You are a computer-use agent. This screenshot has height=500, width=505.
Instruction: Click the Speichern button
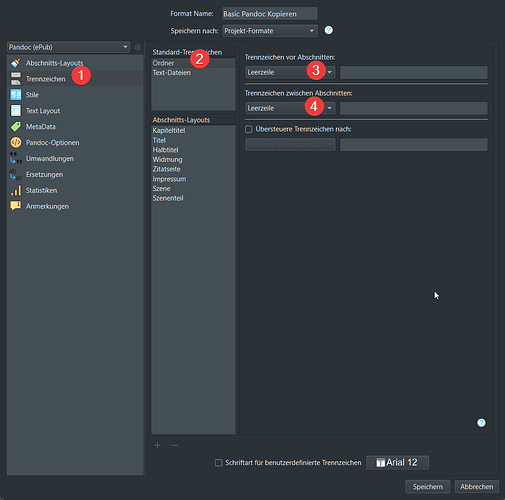pos(428,487)
